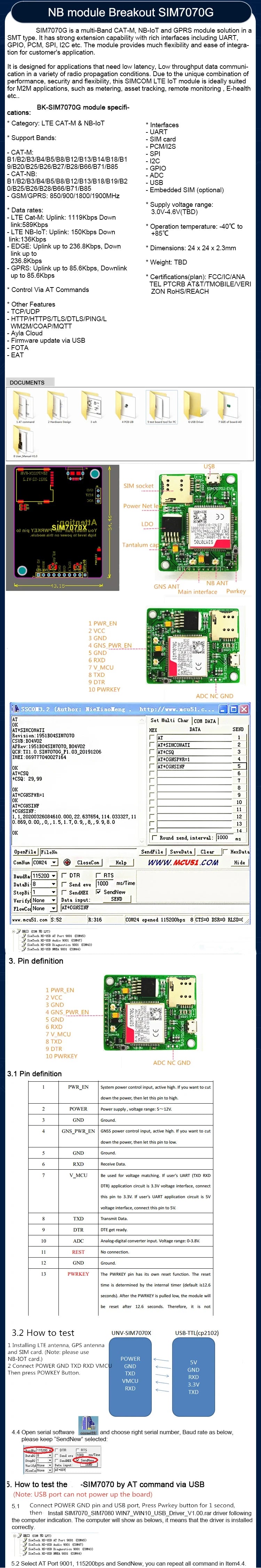
Task: Uncheck the SendNew checkbox in the large SSCOM window
Action: [99, 892]
